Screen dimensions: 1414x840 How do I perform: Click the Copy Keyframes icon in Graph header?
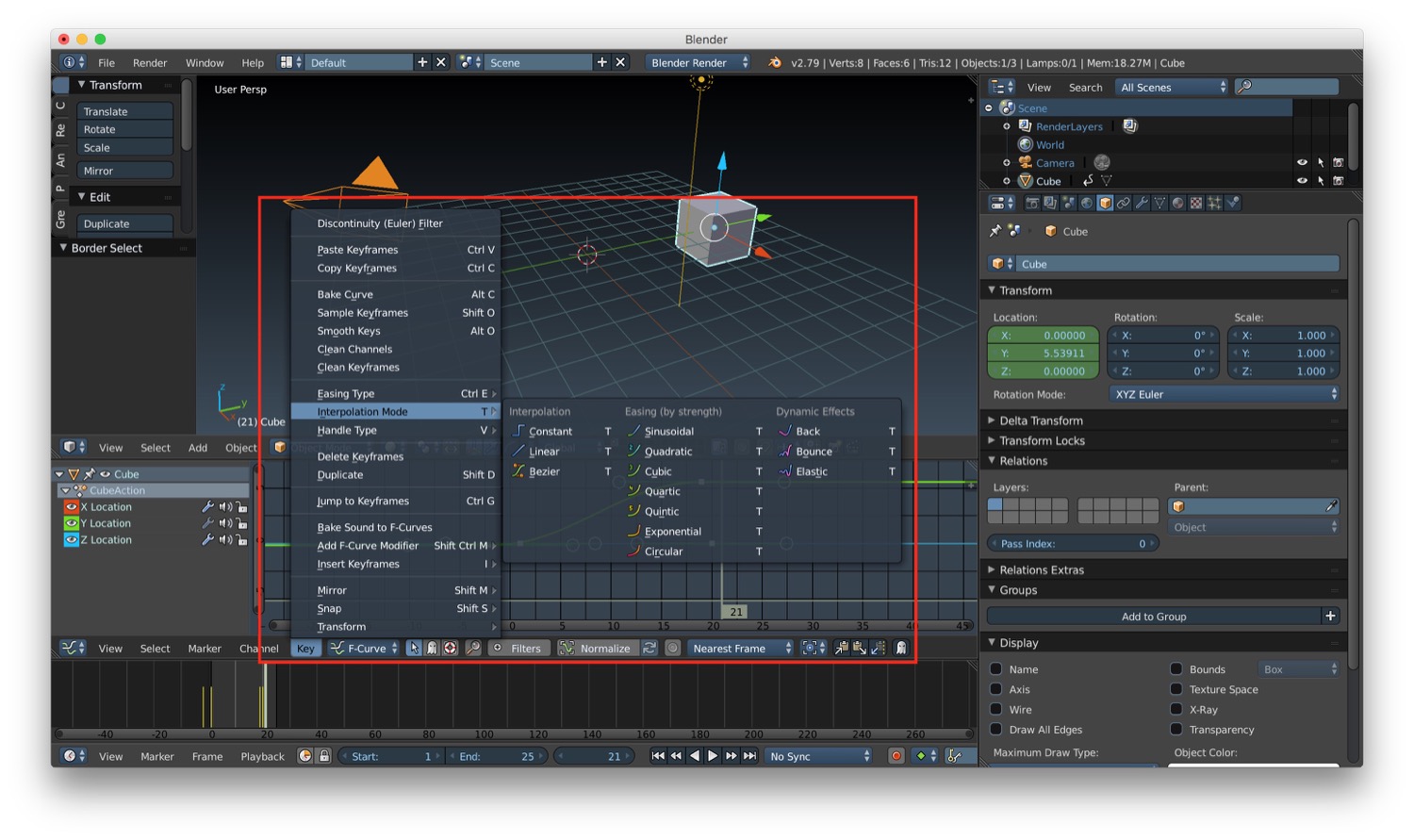point(841,649)
